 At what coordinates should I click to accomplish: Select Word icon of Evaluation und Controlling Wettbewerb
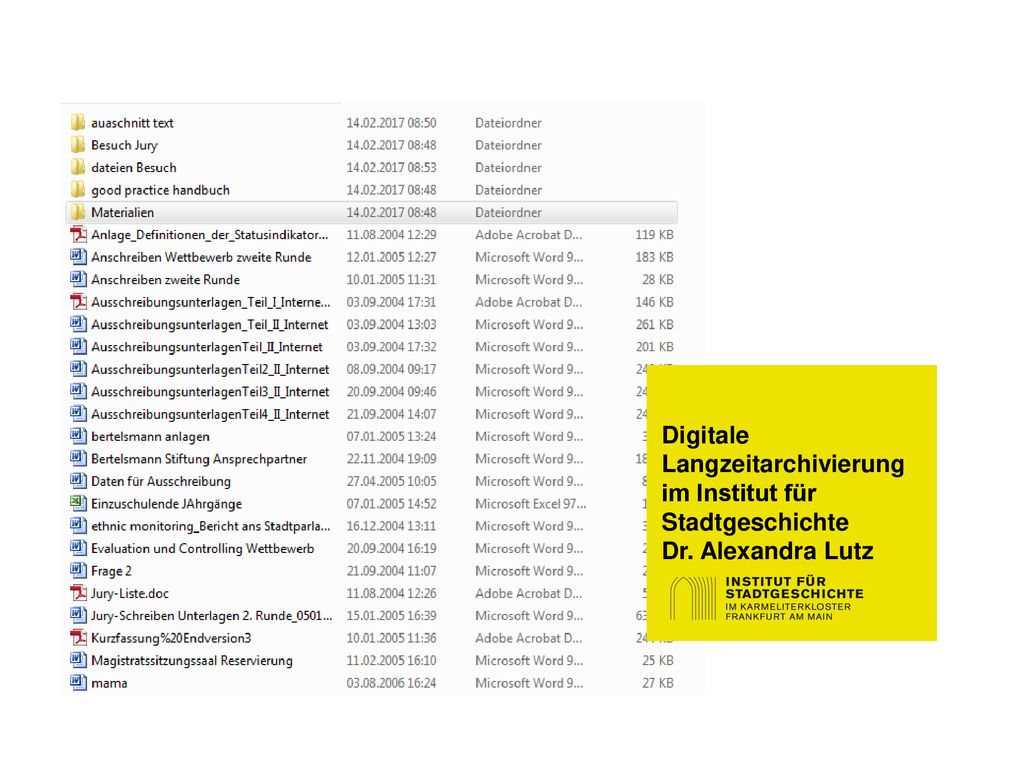click(78, 549)
